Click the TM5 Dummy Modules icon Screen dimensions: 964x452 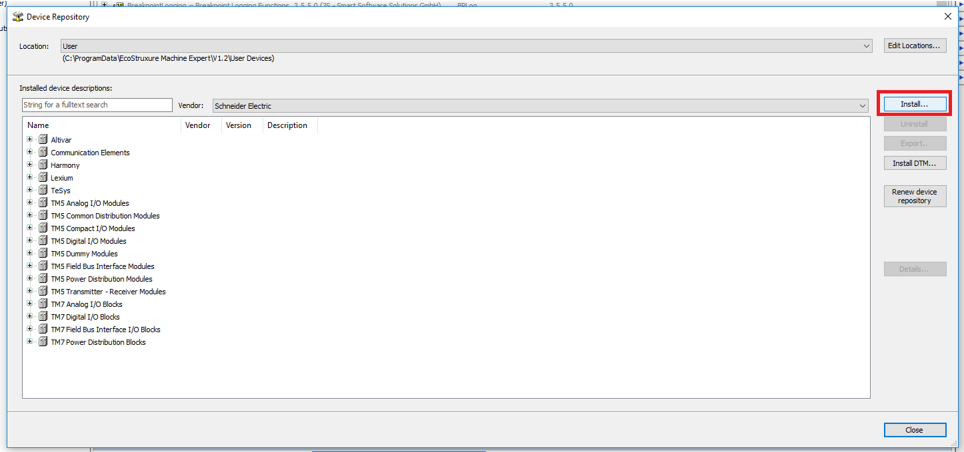coord(43,254)
